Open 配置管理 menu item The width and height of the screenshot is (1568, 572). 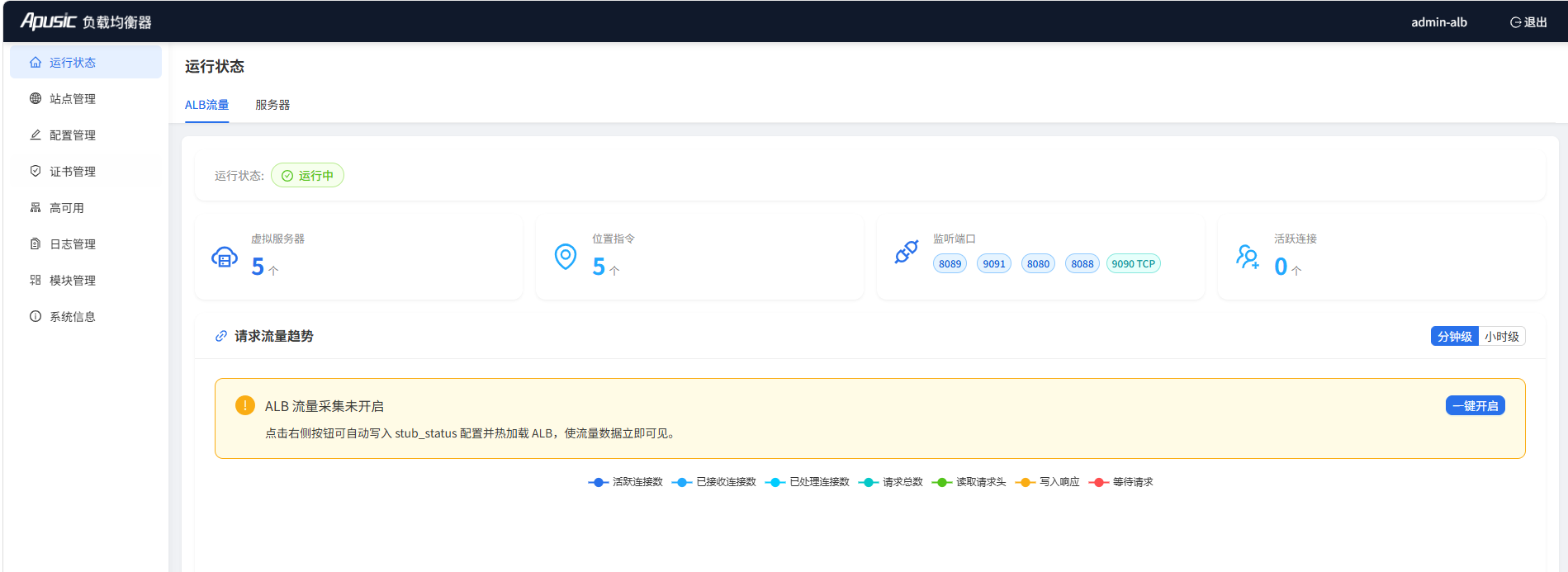[x=86, y=135]
